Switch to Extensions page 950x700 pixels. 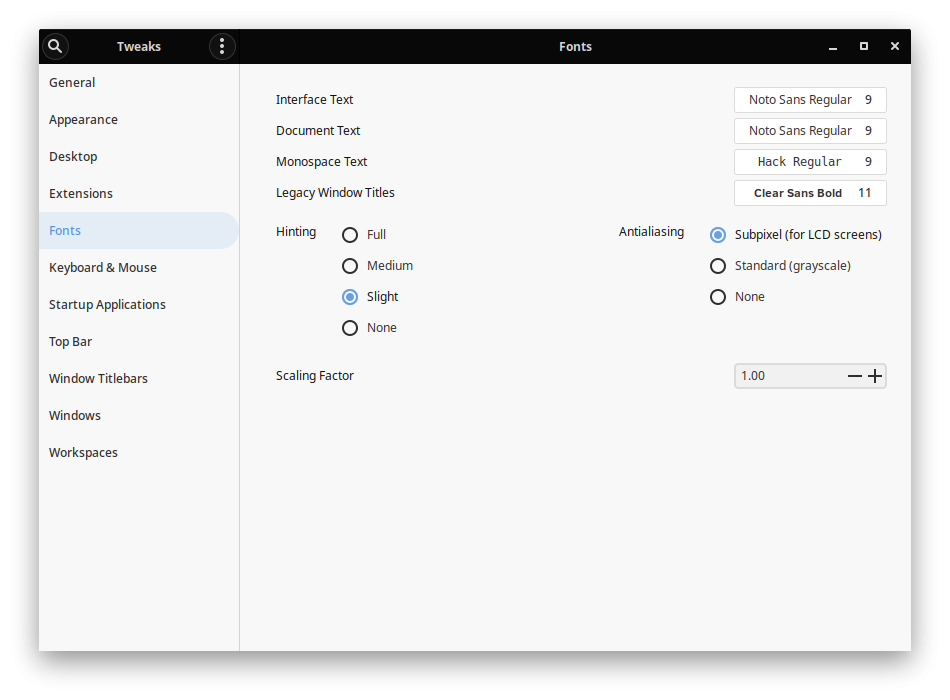(x=81, y=194)
